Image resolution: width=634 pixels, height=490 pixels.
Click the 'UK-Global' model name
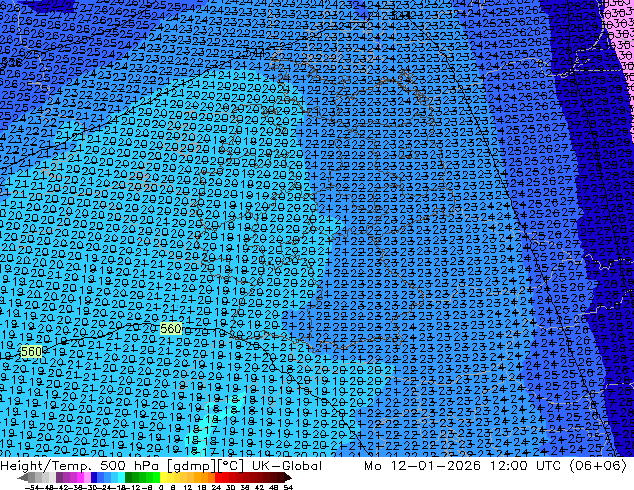287,466
